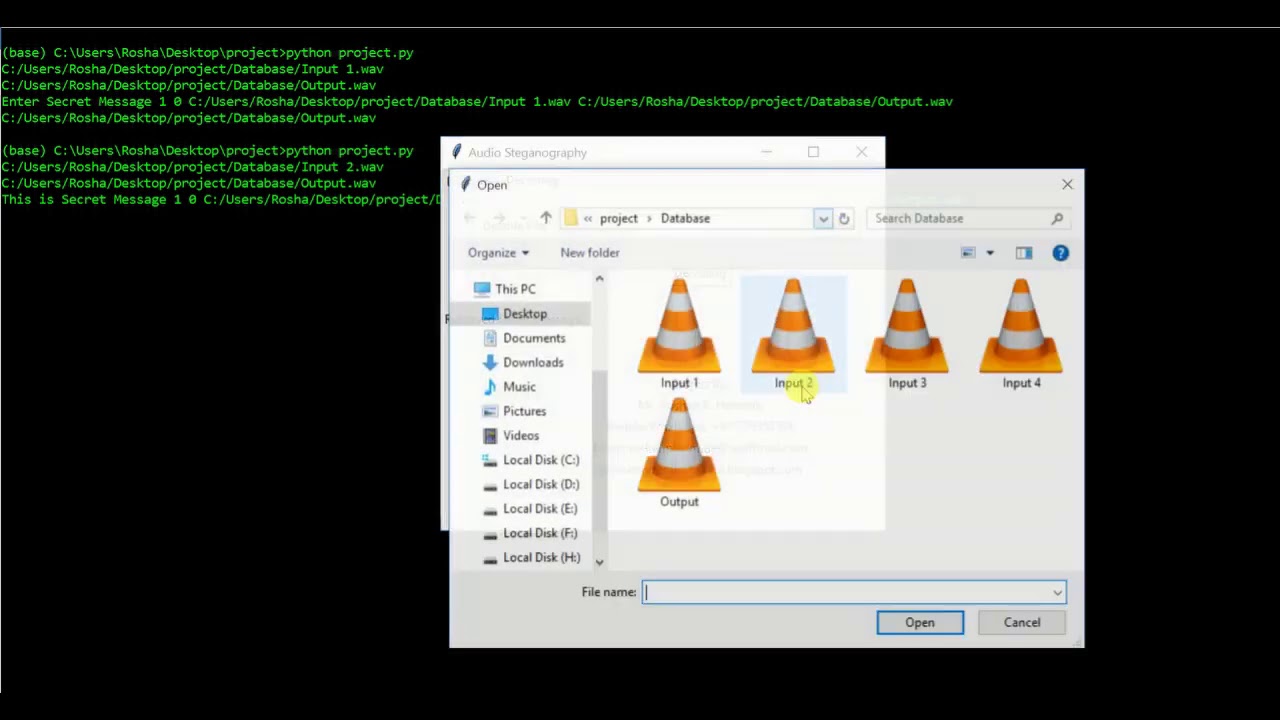Select the Input 4 audio file

click(x=1021, y=335)
